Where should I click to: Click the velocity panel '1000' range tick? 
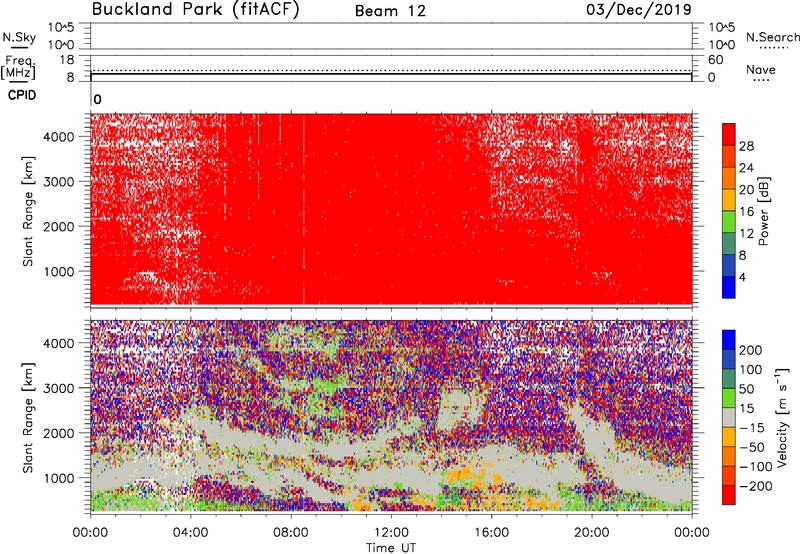[x=59, y=478]
